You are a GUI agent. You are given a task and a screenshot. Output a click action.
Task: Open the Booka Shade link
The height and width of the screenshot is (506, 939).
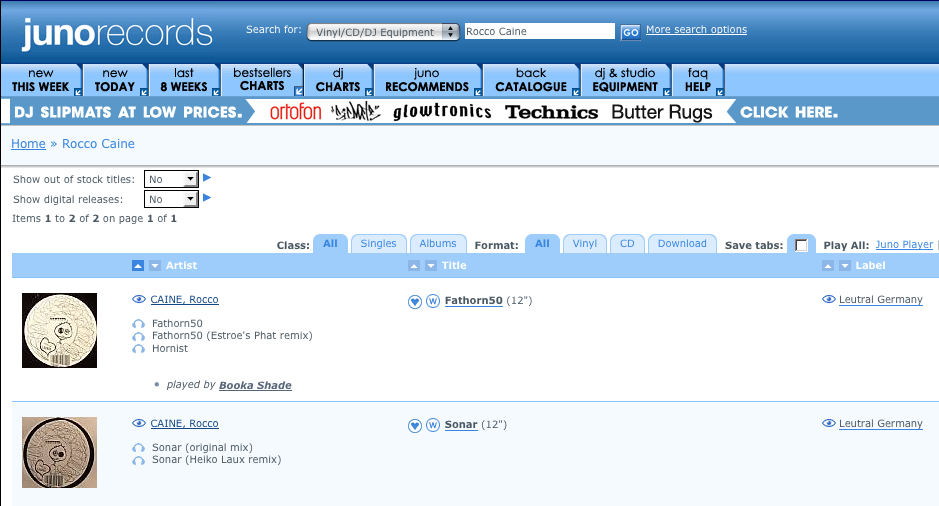point(255,385)
